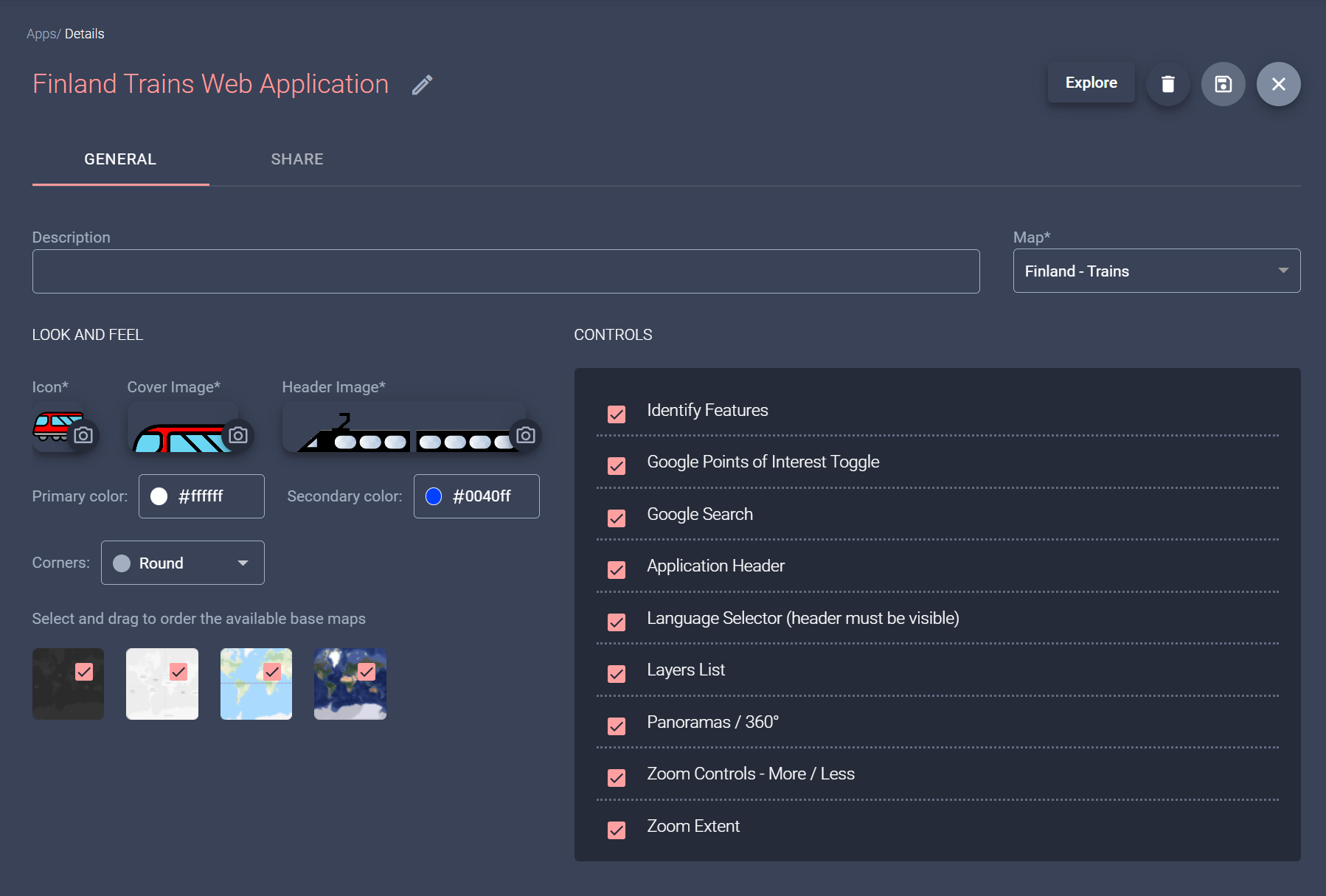Click inside the Description field
Screen dimensions: 1326x896
[x=506, y=271]
